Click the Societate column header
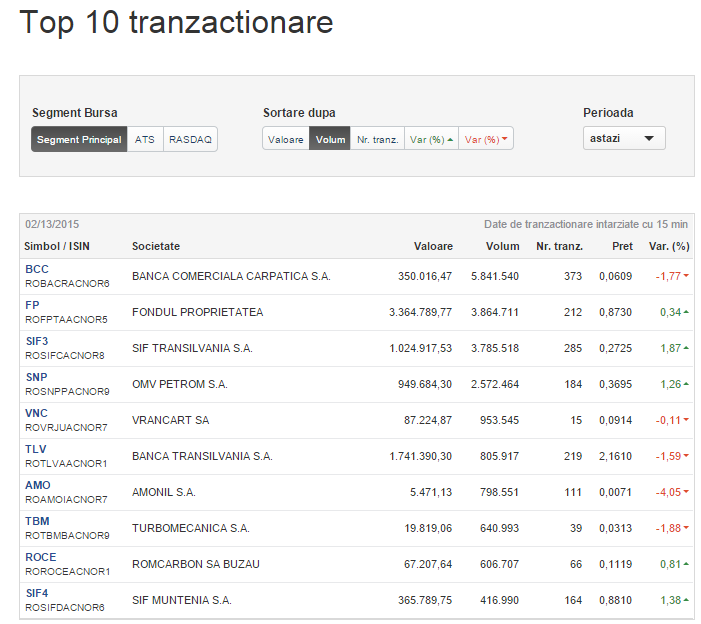701x624 pixels. click(x=156, y=246)
